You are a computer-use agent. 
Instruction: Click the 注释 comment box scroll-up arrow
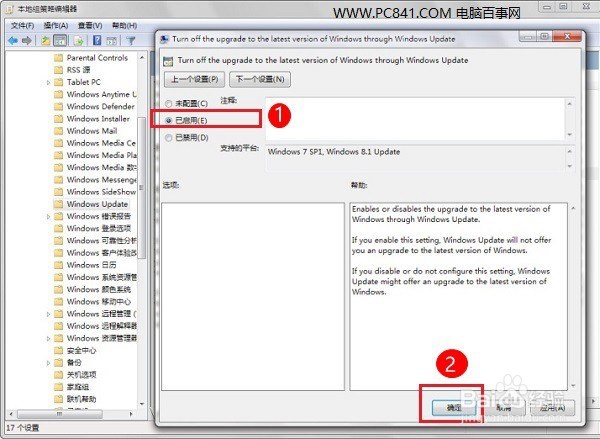pyautogui.click(x=569, y=104)
